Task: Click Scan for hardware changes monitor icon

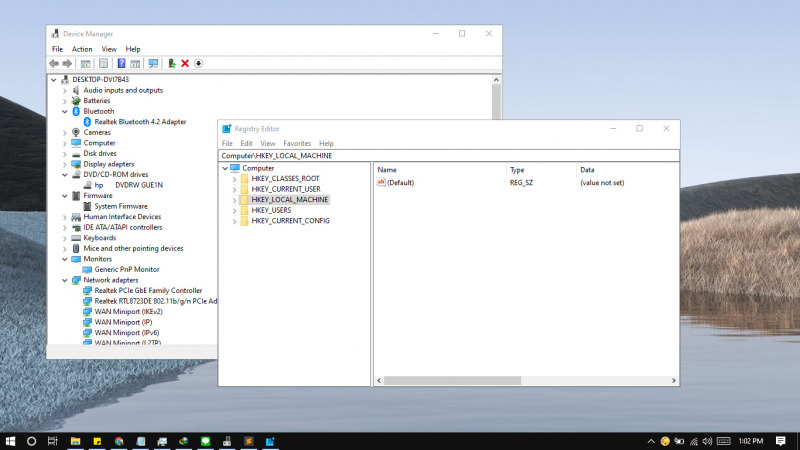Action: tap(153, 63)
